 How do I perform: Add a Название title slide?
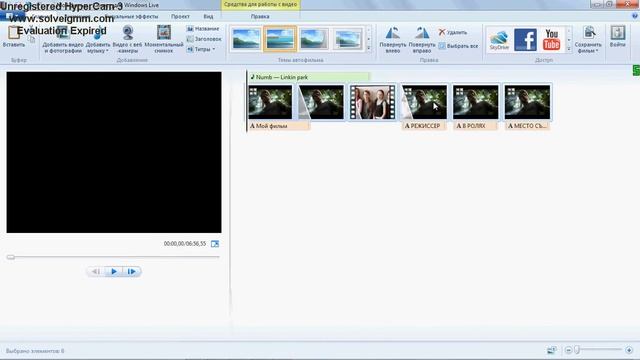203,29
